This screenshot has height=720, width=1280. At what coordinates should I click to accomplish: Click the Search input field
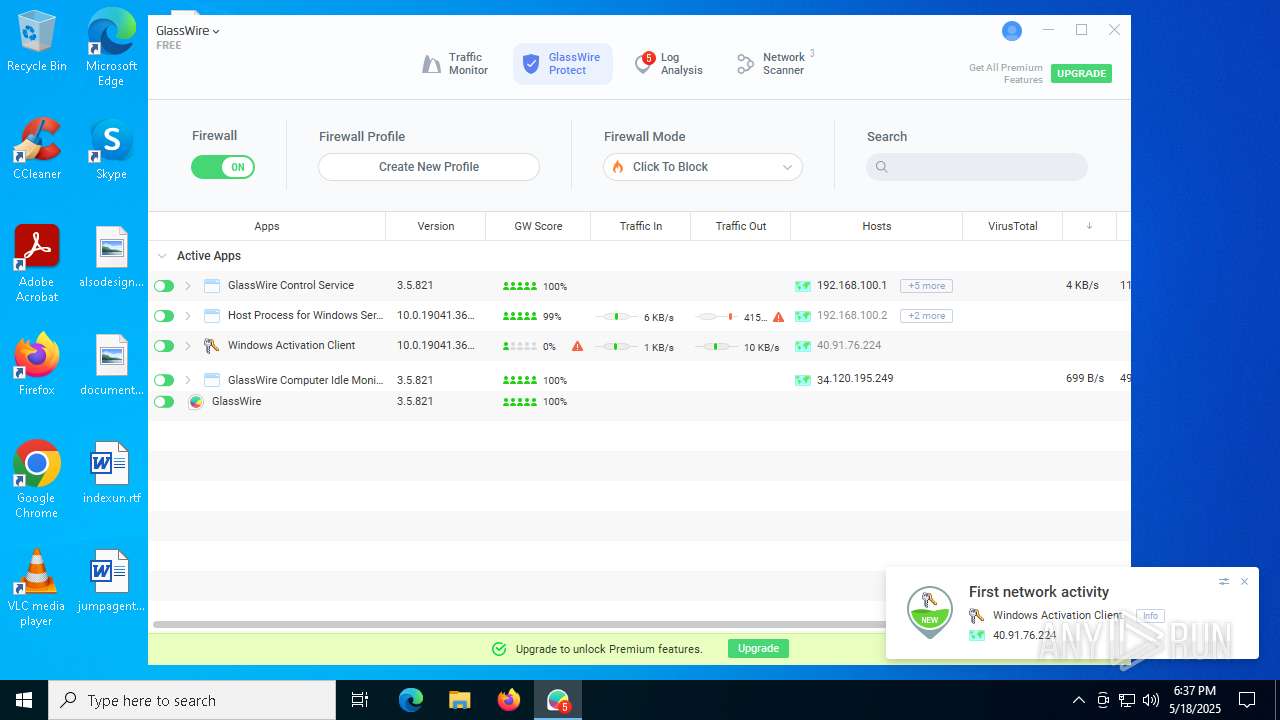(x=977, y=167)
